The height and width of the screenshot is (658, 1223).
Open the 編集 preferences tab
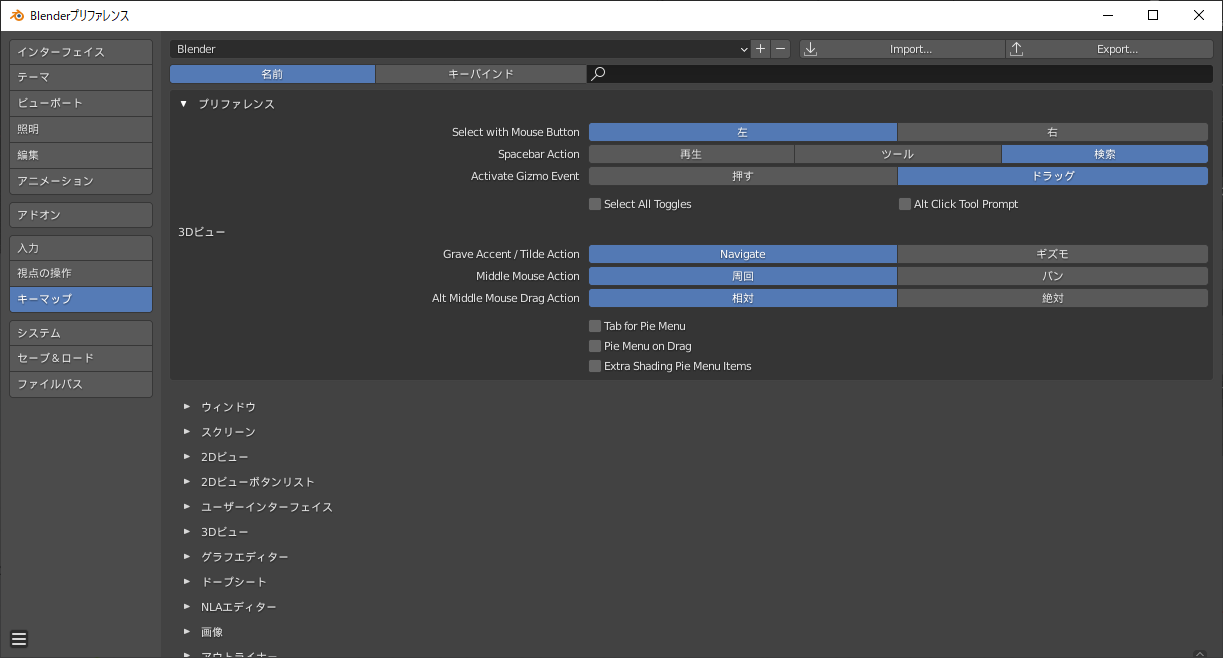(81, 155)
